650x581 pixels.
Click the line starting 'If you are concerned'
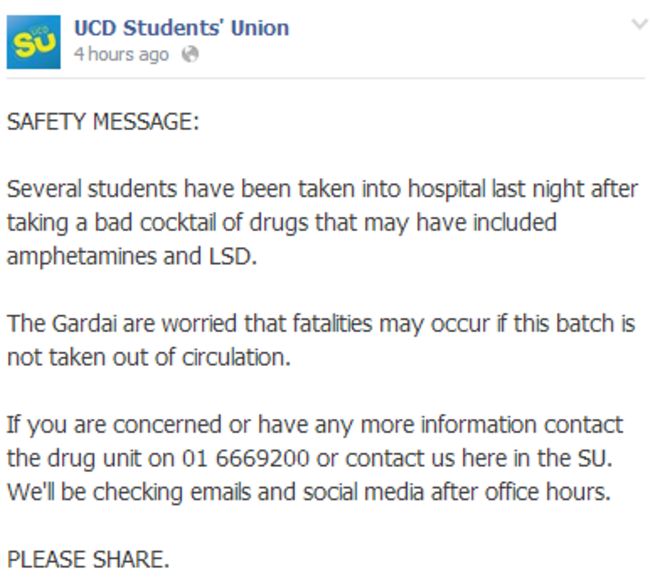click(315, 425)
